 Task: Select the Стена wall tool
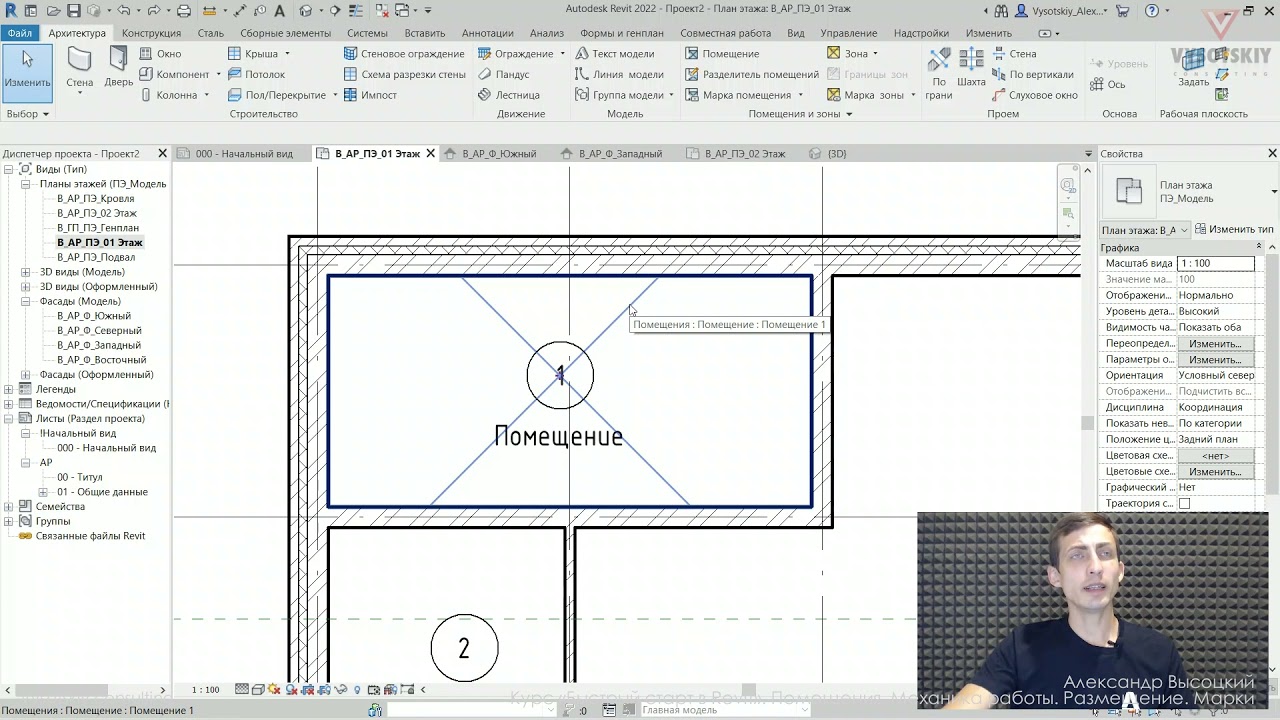coord(80,68)
